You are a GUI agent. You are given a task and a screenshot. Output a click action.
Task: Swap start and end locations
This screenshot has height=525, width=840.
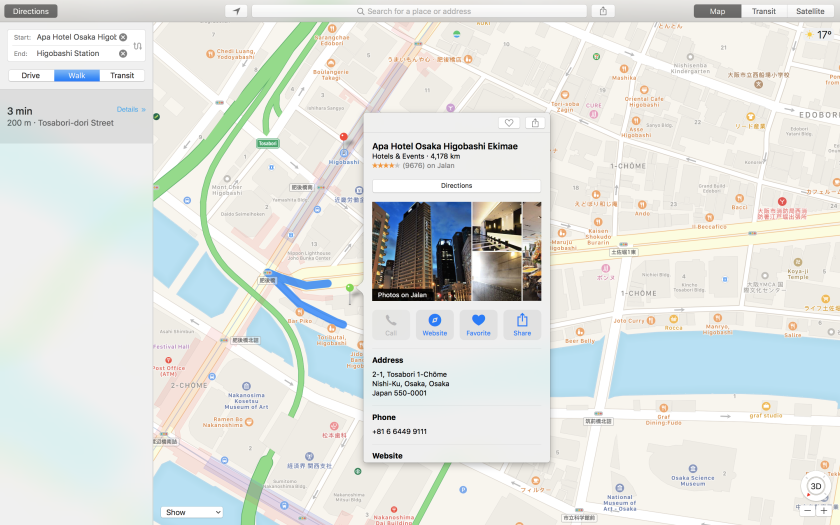138,46
